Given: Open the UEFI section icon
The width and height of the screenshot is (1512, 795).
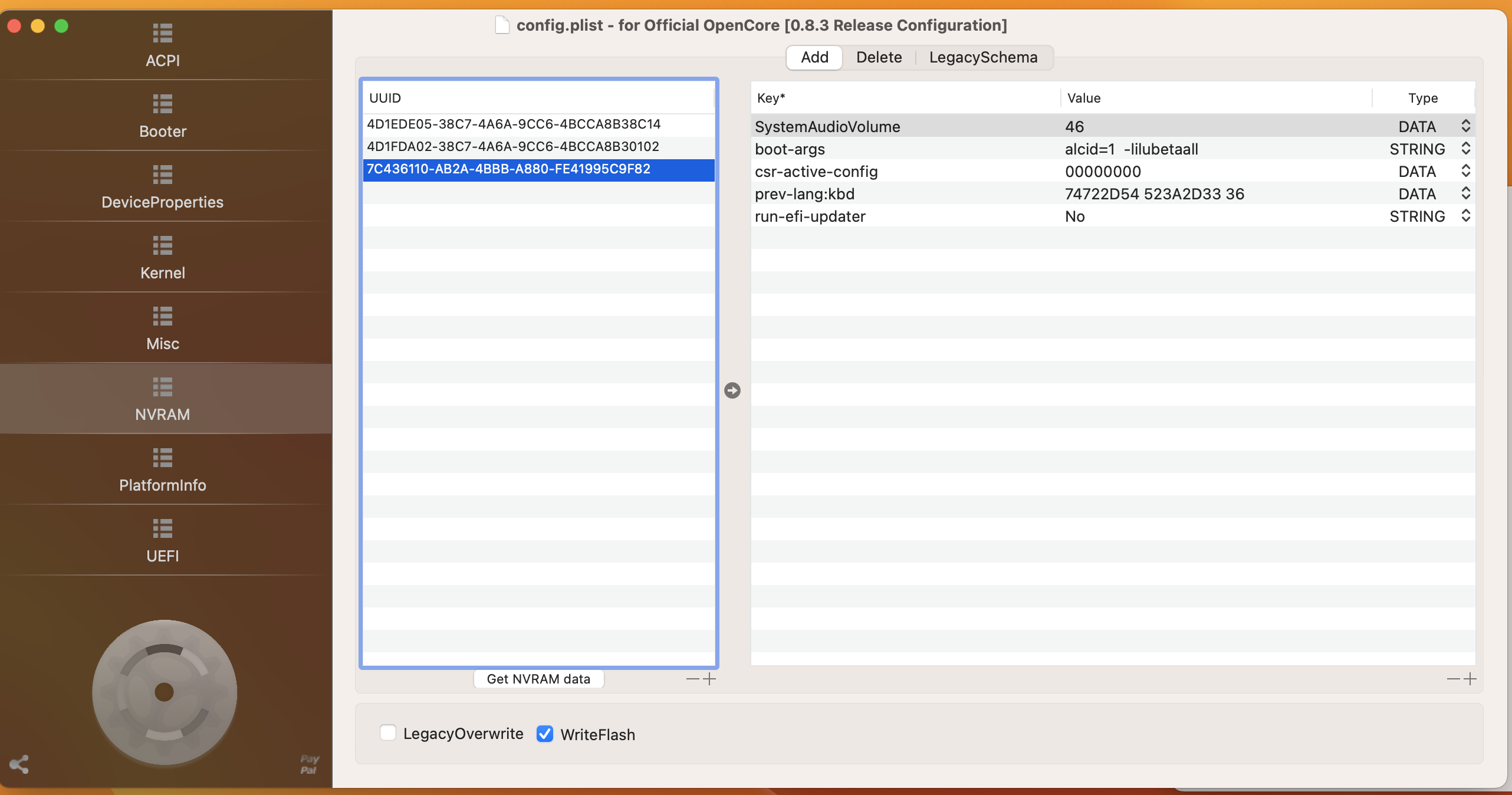Looking at the screenshot, I should click(162, 529).
